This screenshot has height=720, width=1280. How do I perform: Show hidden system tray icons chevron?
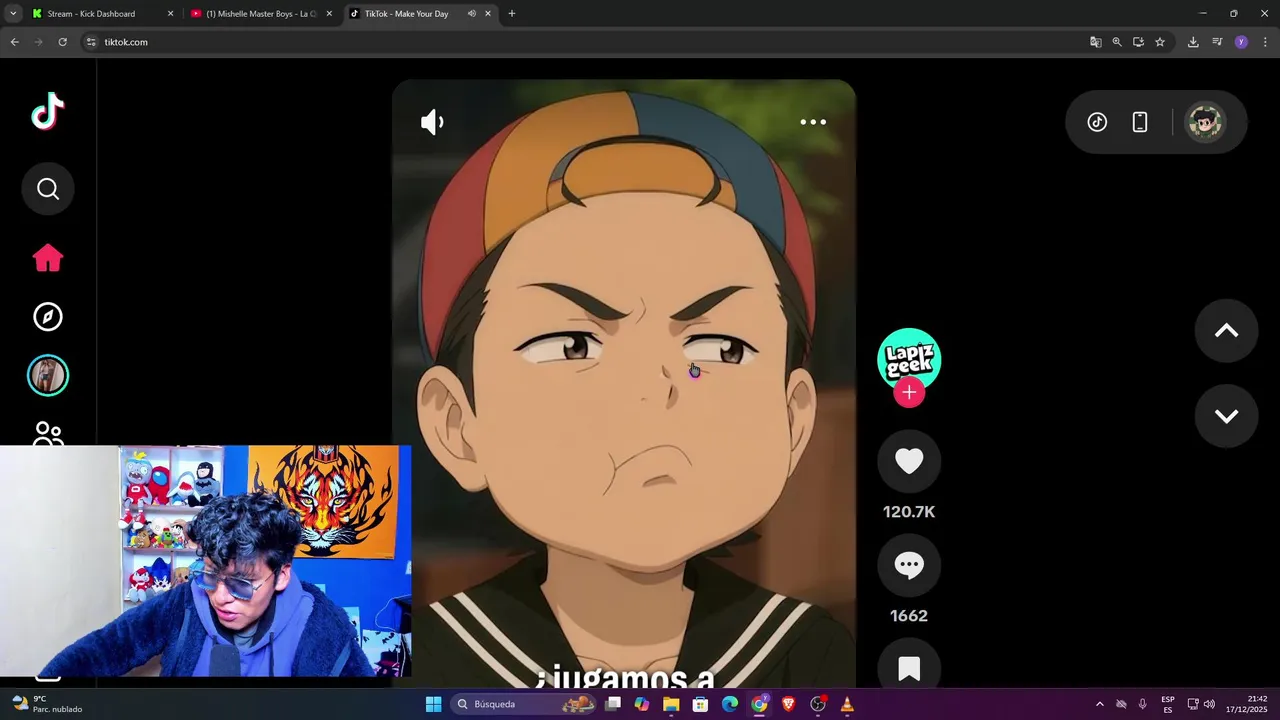[1100, 704]
